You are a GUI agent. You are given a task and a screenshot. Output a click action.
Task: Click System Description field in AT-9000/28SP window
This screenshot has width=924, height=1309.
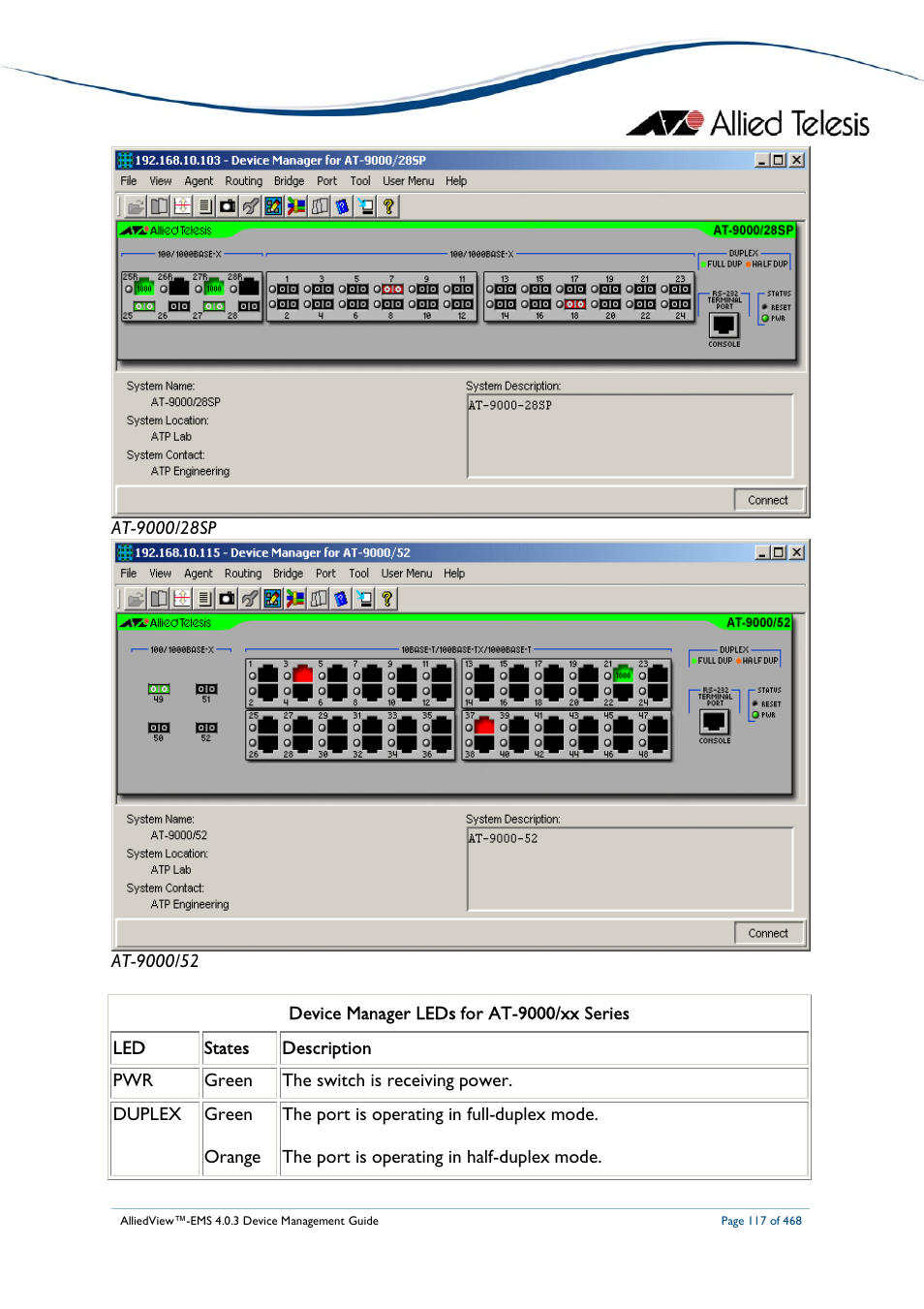coord(630,435)
